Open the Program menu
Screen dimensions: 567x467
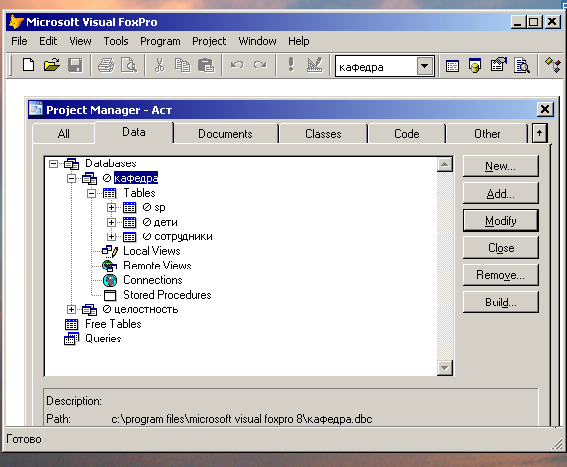tap(160, 41)
